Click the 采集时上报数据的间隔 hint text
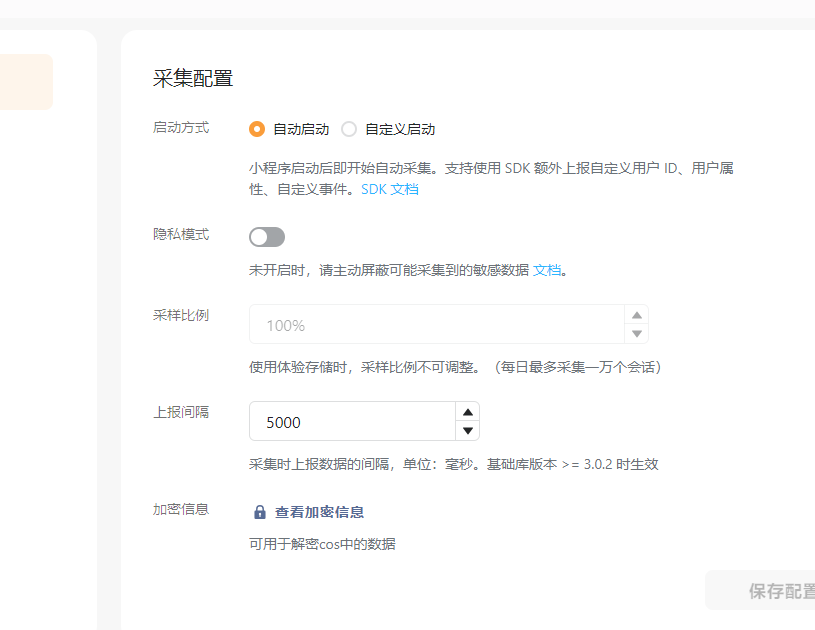This screenshot has width=815, height=630. (454, 464)
